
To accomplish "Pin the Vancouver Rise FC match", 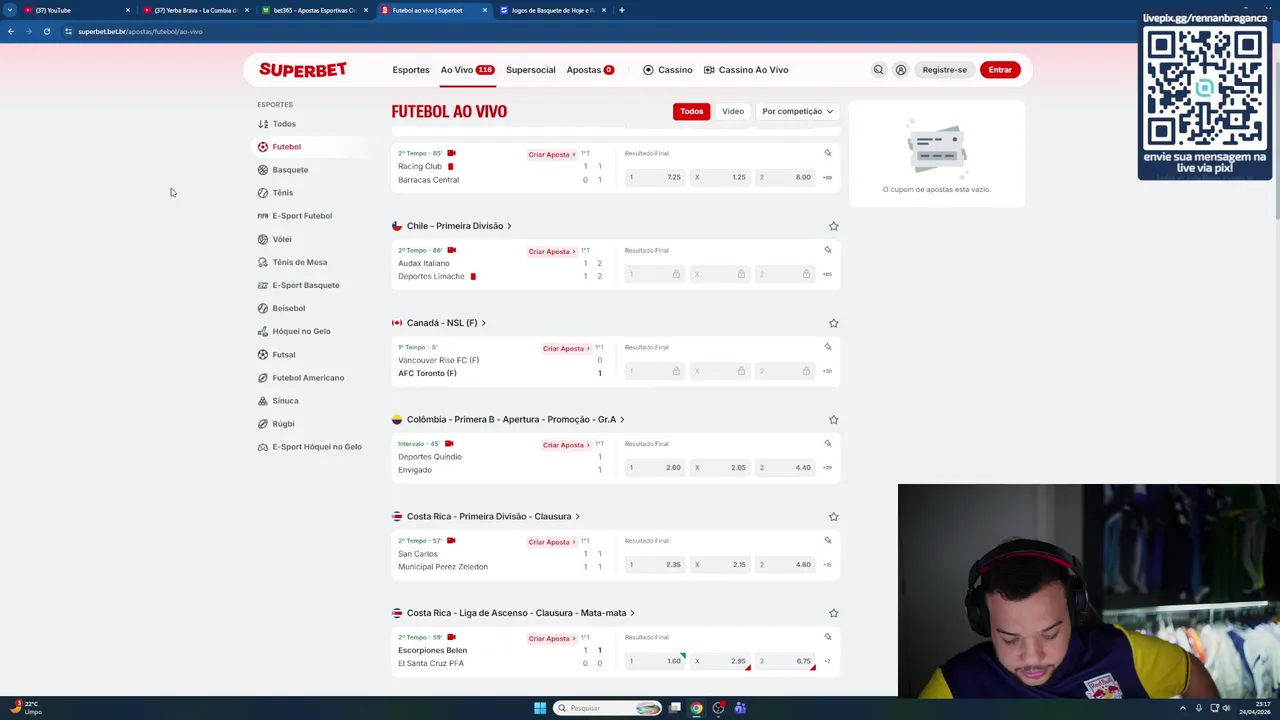I will point(828,347).
